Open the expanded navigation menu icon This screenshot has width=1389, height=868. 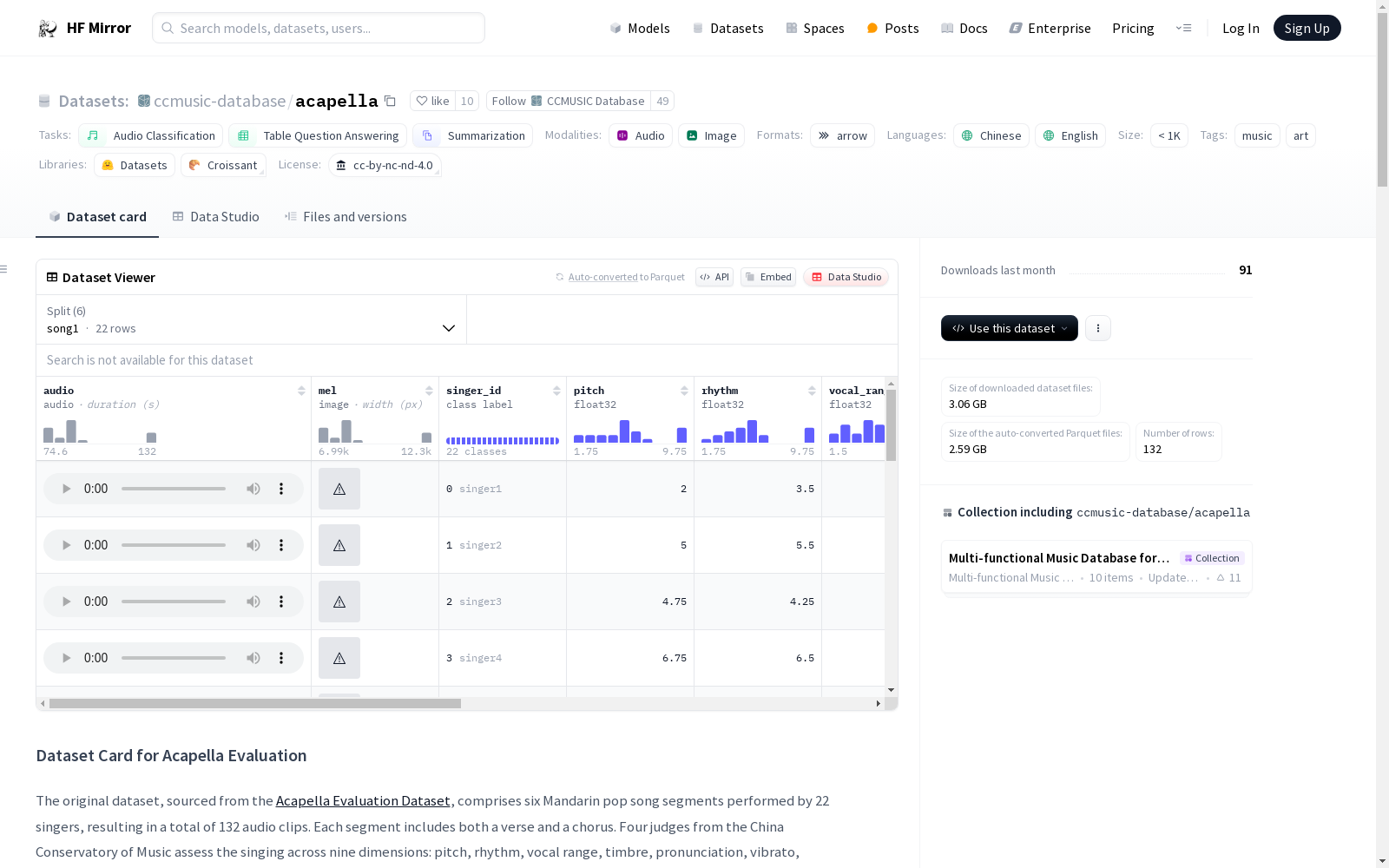(1183, 28)
